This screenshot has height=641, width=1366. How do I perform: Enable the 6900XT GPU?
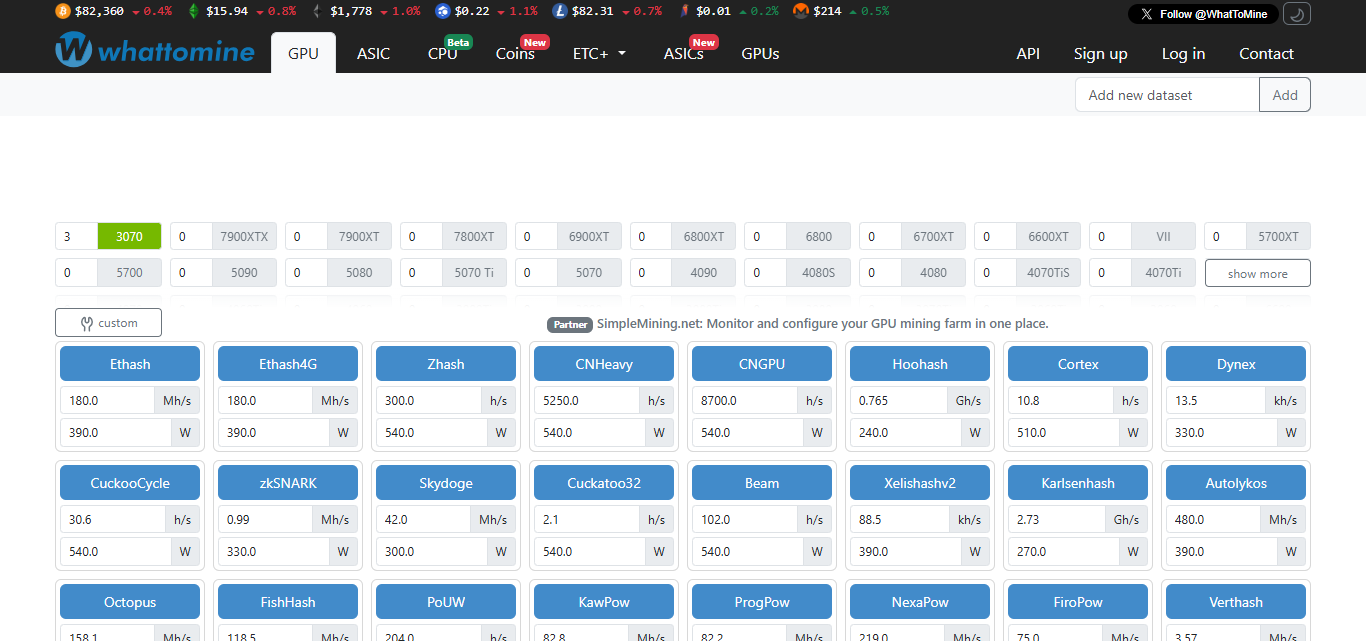(589, 237)
